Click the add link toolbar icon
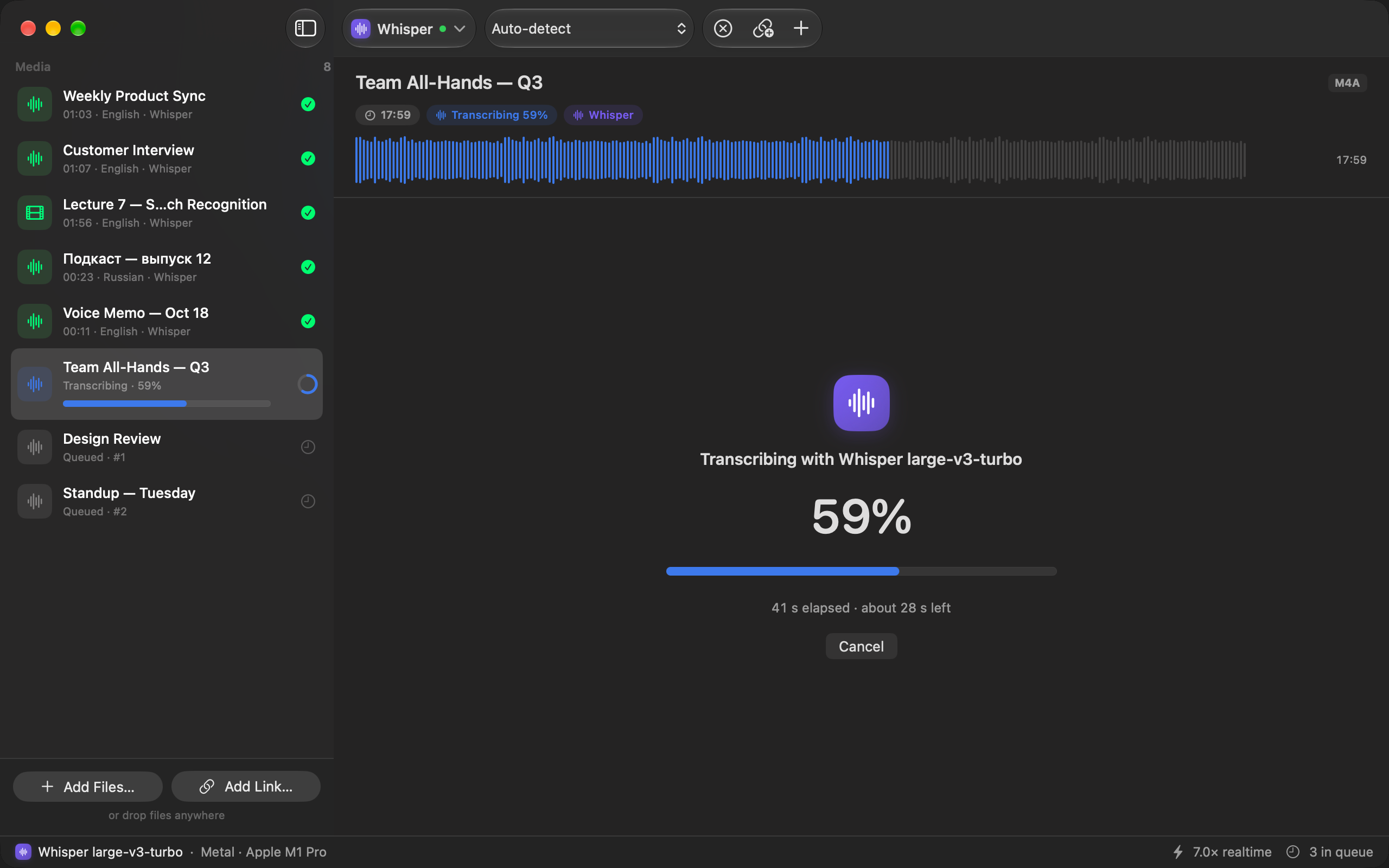 [763, 28]
